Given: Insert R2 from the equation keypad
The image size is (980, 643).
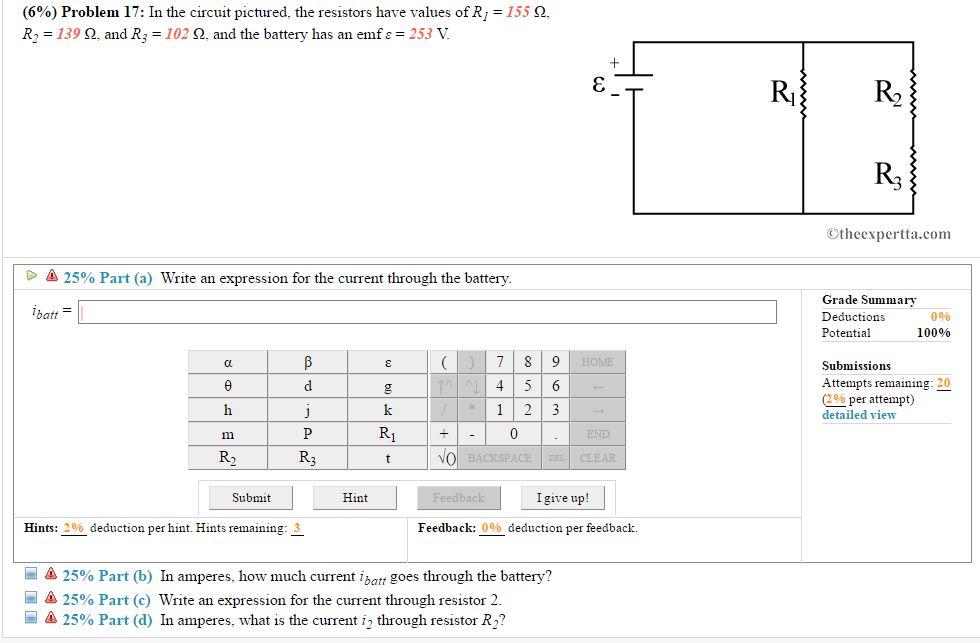Looking at the screenshot, I should click(x=227, y=457).
